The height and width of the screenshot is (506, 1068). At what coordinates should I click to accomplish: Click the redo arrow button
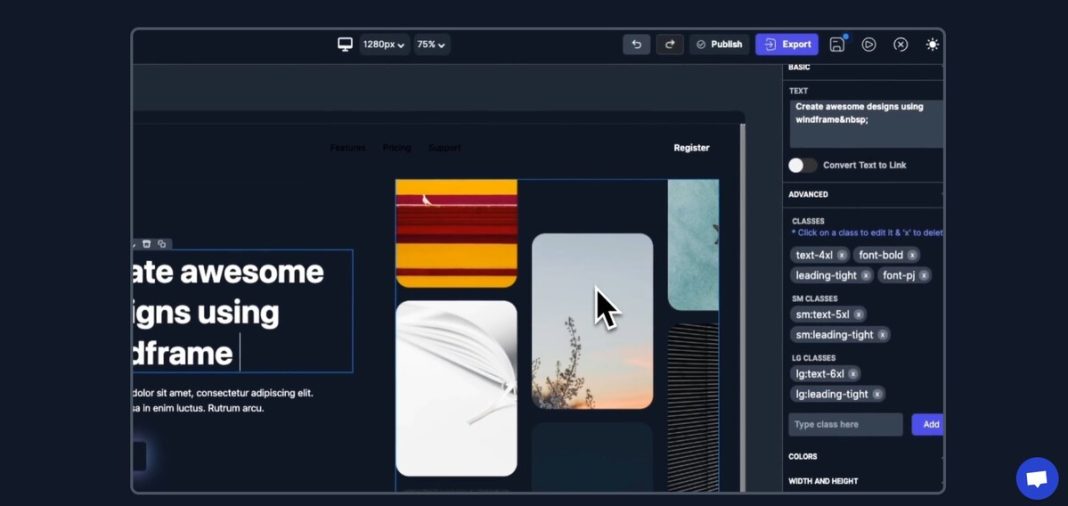[x=670, y=44]
